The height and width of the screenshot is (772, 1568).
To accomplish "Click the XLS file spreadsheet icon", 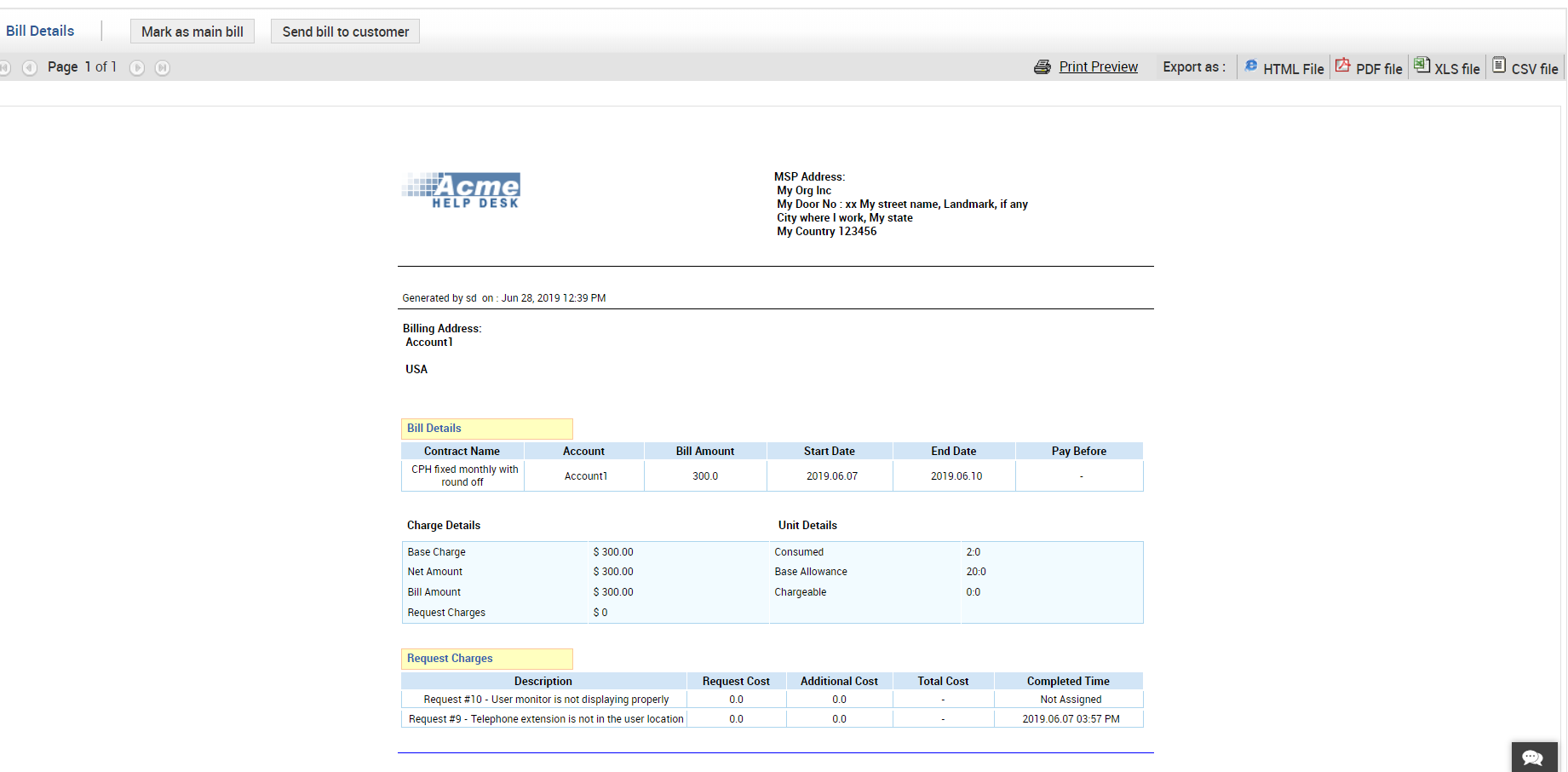I will point(1422,65).
